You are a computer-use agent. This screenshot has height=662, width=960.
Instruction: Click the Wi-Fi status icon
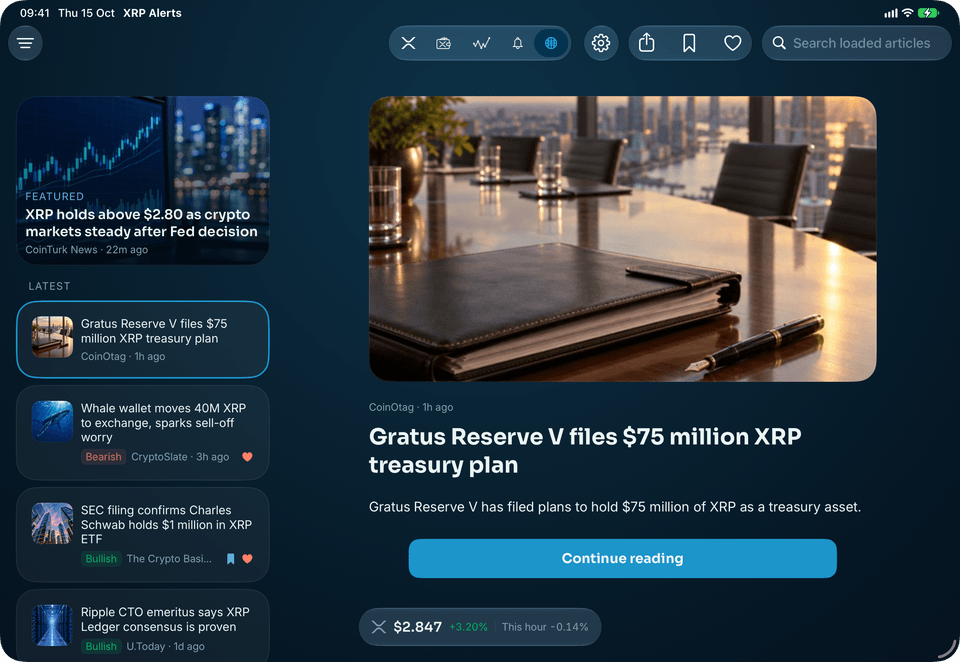[907, 13]
